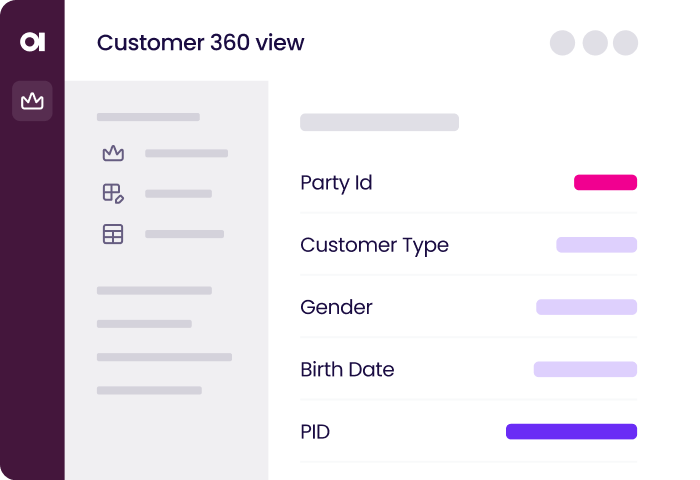Image resolution: width=700 pixels, height=480 pixels.
Task: Click the pink Party Id value
Action: [605, 183]
